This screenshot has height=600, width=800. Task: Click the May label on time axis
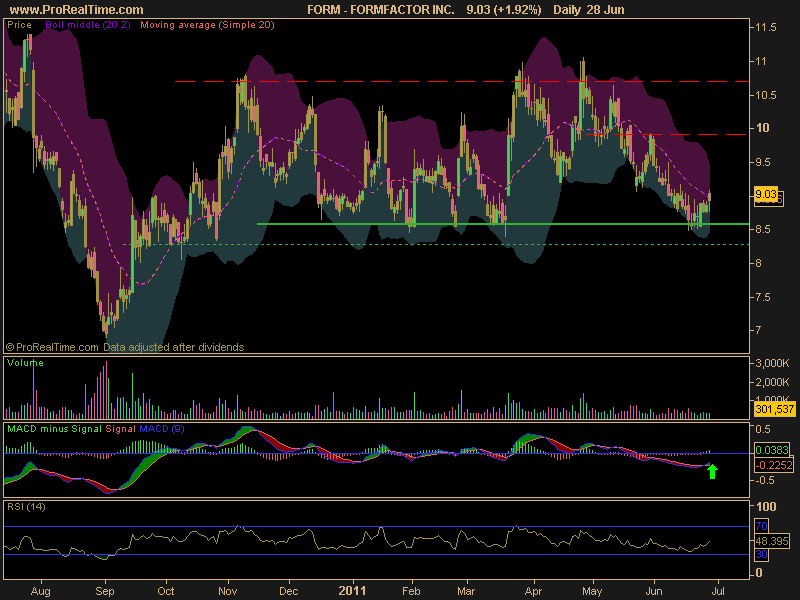click(x=592, y=591)
